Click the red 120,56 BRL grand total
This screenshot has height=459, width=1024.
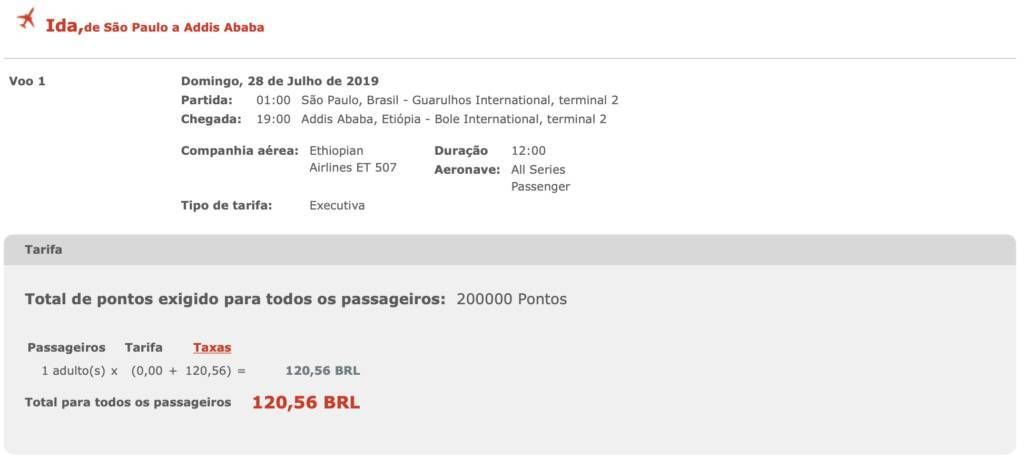306,403
